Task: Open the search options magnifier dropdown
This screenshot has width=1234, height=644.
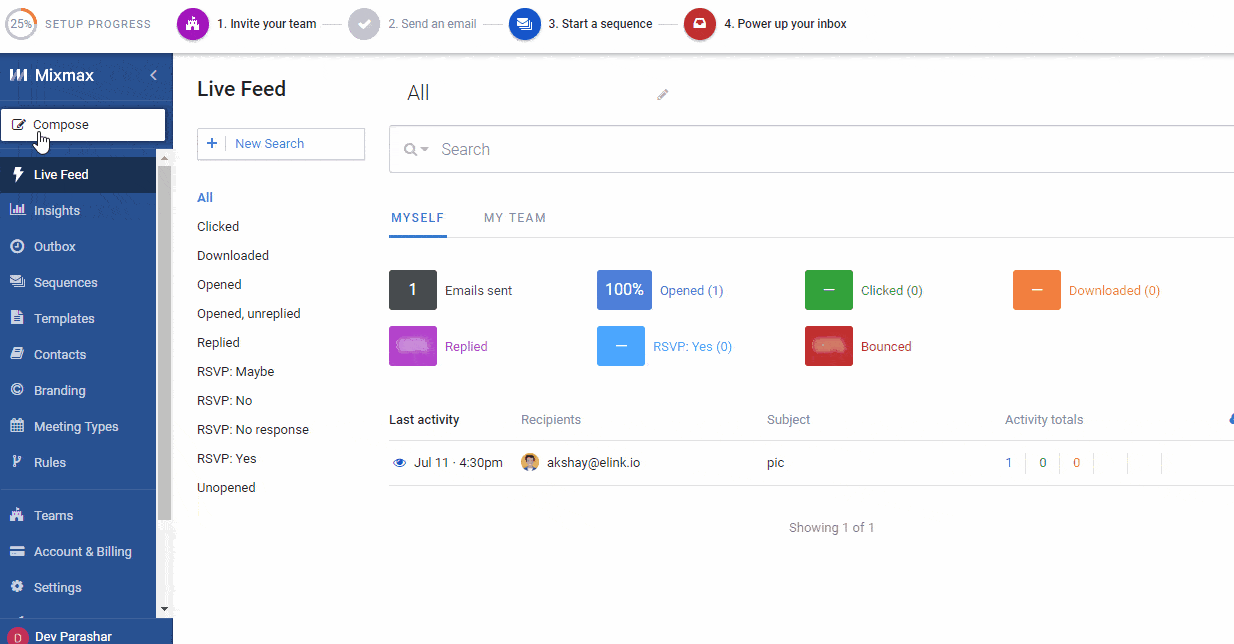Action: 416,150
